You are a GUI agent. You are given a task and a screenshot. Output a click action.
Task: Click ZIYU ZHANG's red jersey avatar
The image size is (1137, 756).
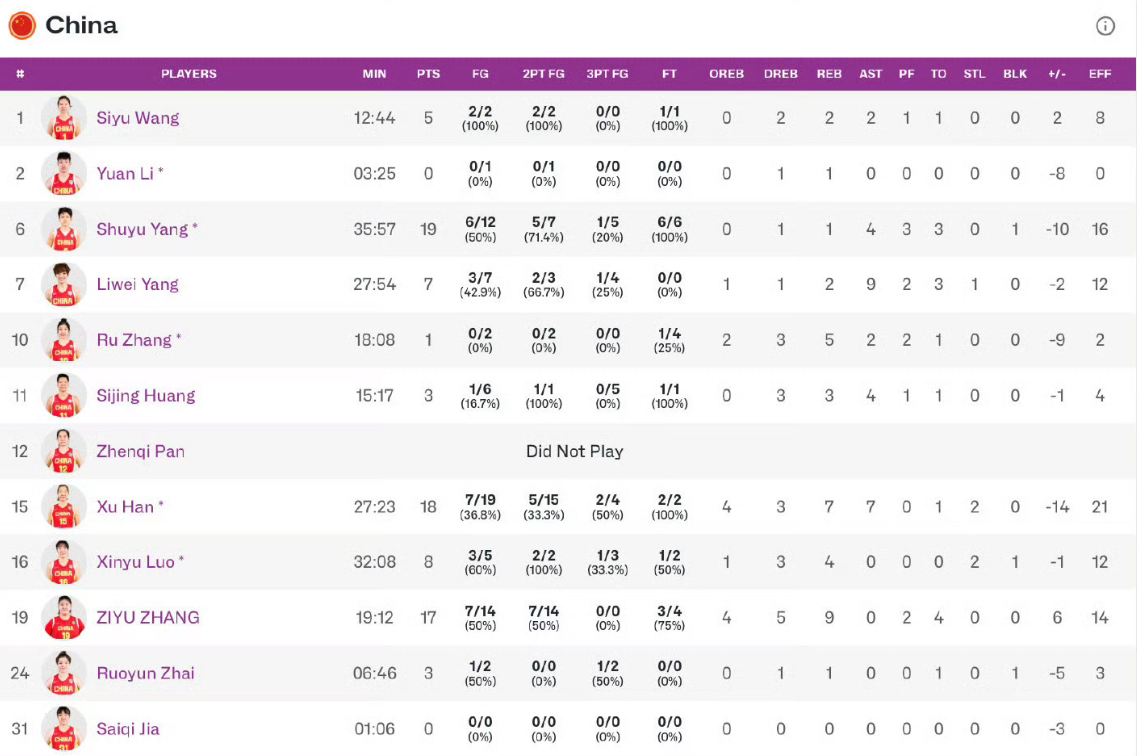click(63, 617)
